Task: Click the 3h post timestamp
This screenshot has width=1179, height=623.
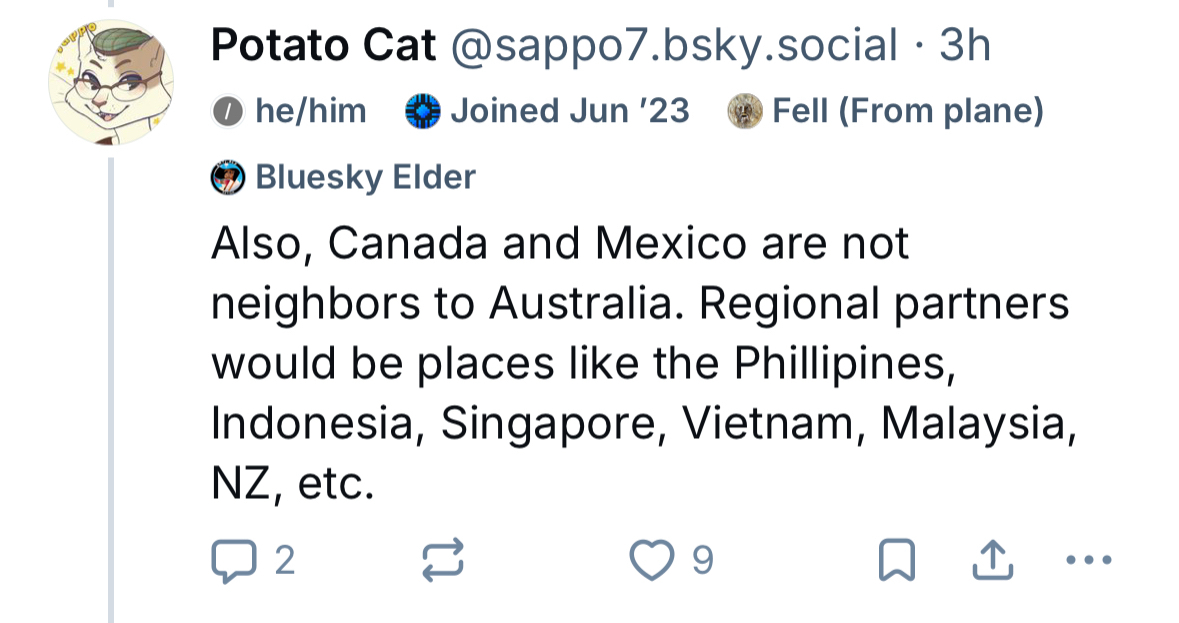Action: [964, 46]
